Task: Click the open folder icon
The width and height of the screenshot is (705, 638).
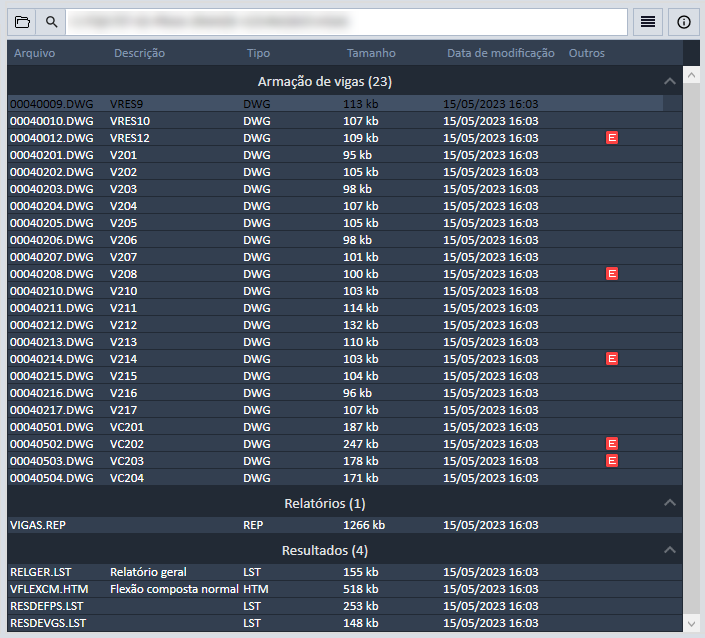Action: click(x=22, y=21)
